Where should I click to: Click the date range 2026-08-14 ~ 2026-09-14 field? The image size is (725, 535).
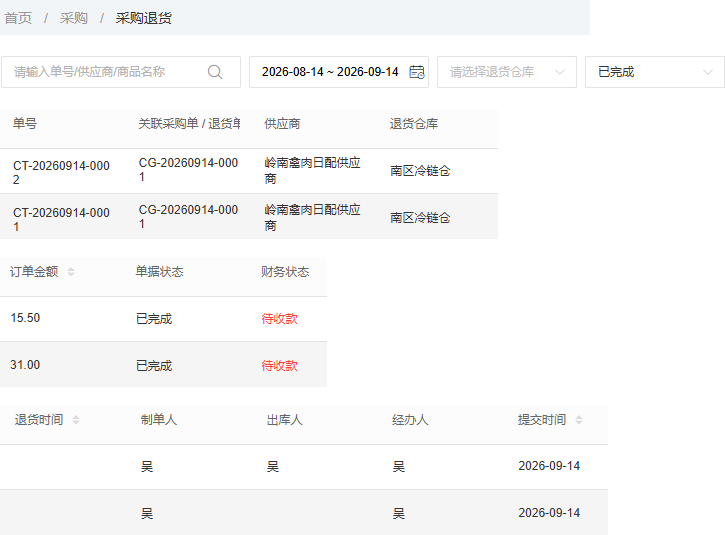pyautogui.click(x=339, y=72)
